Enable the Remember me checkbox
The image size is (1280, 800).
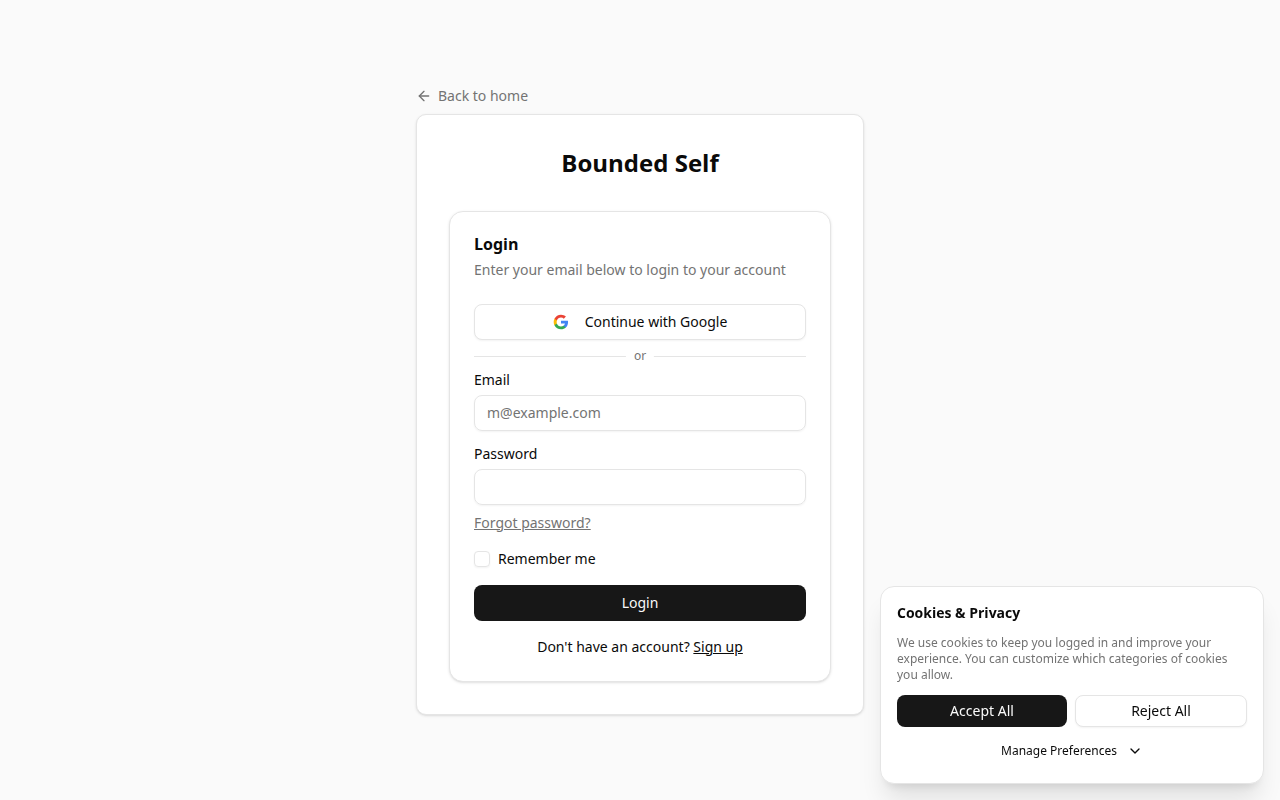tap(482, 559)
